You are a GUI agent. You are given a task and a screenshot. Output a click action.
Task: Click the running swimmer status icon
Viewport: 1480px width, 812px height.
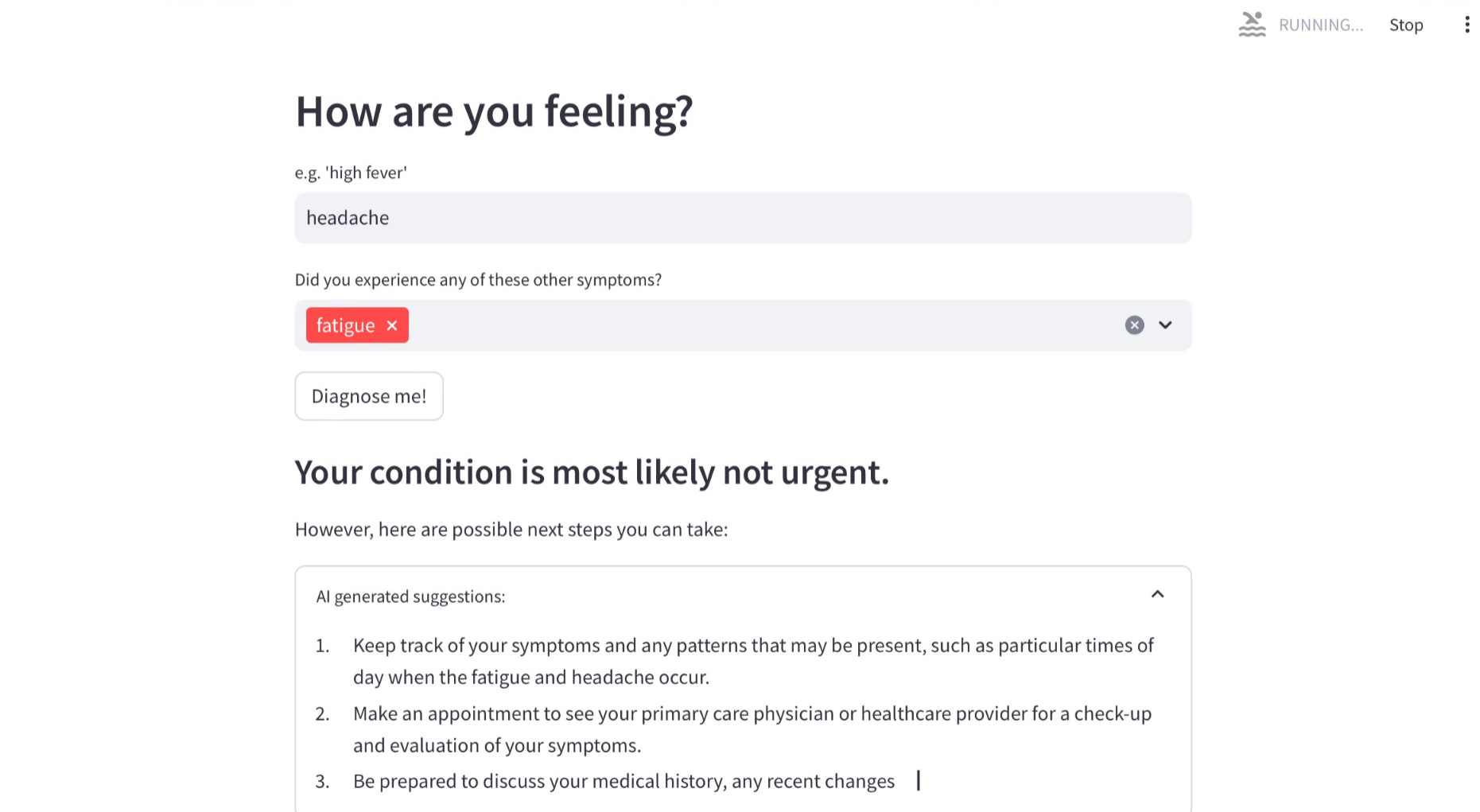(x=1252, y=25)
